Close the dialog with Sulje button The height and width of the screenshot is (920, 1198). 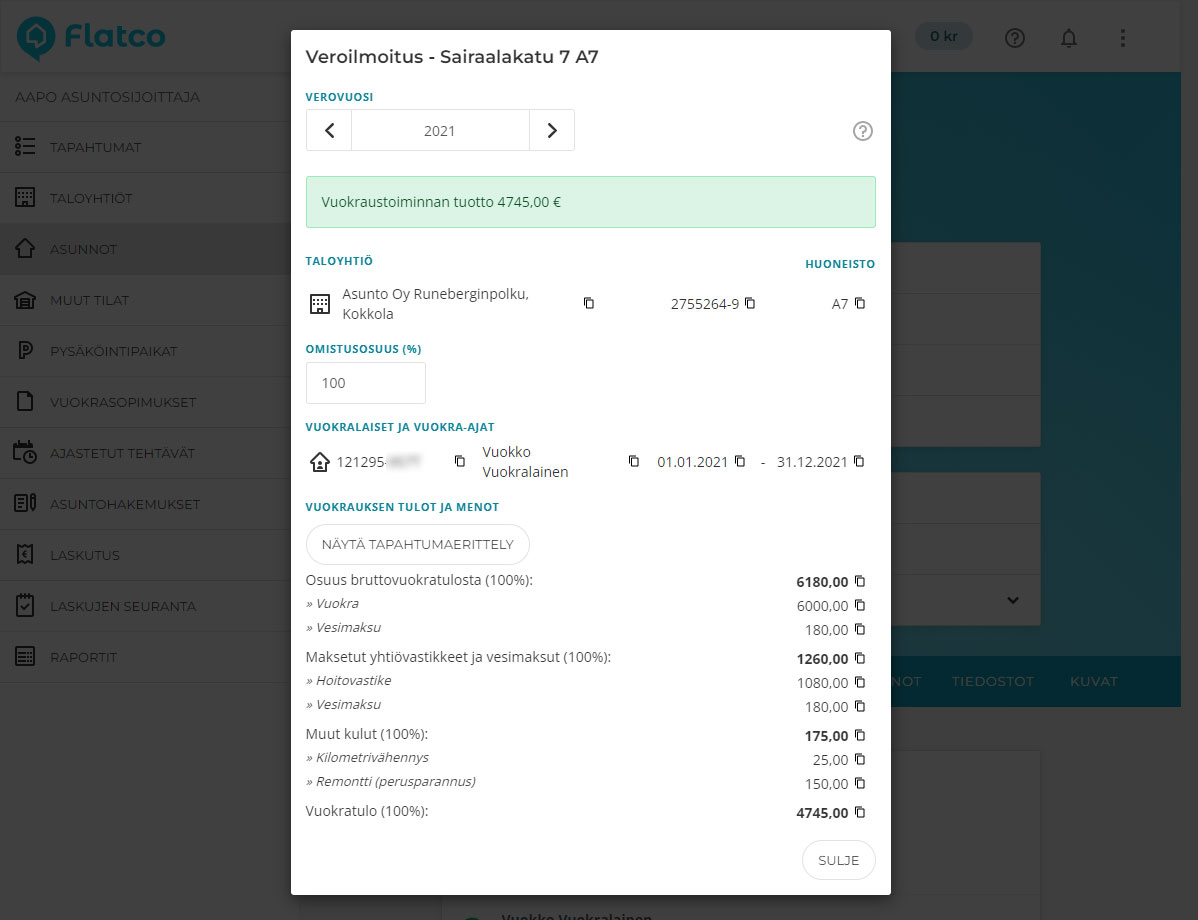838,860
